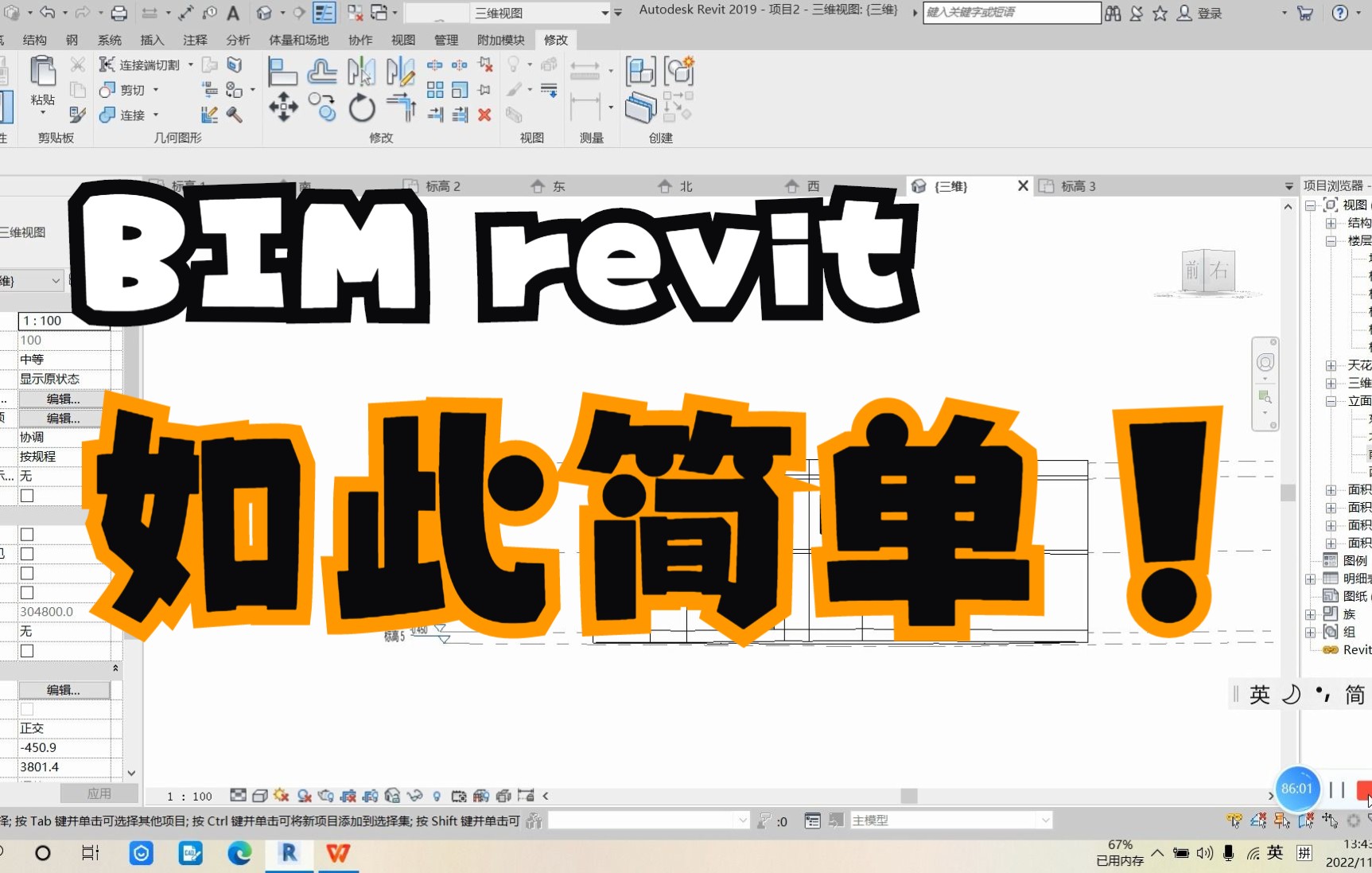Screen dimensions: 1372x873
Task: Select the Mirror Draw Axis tool
Action: (400, 72)
